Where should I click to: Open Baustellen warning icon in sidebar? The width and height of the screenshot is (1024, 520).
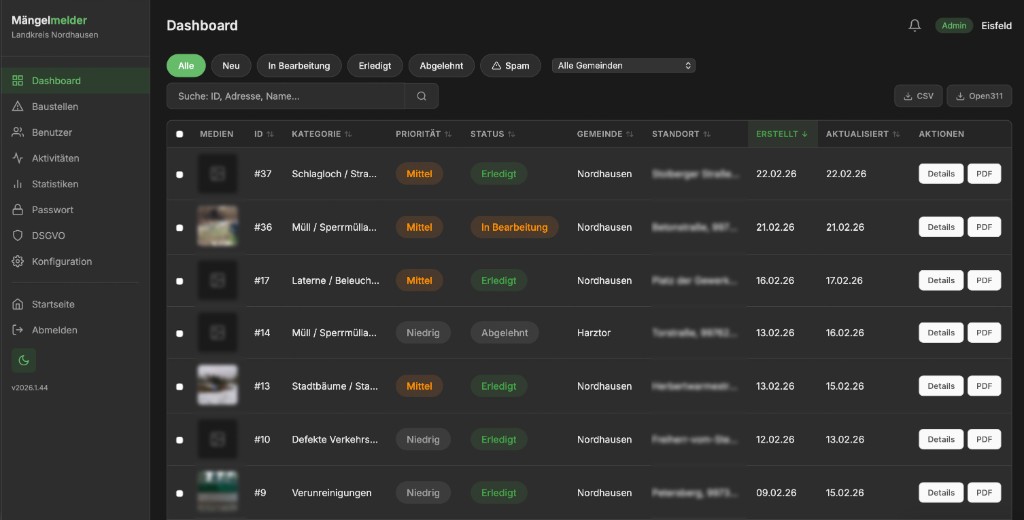pos(18,107)
